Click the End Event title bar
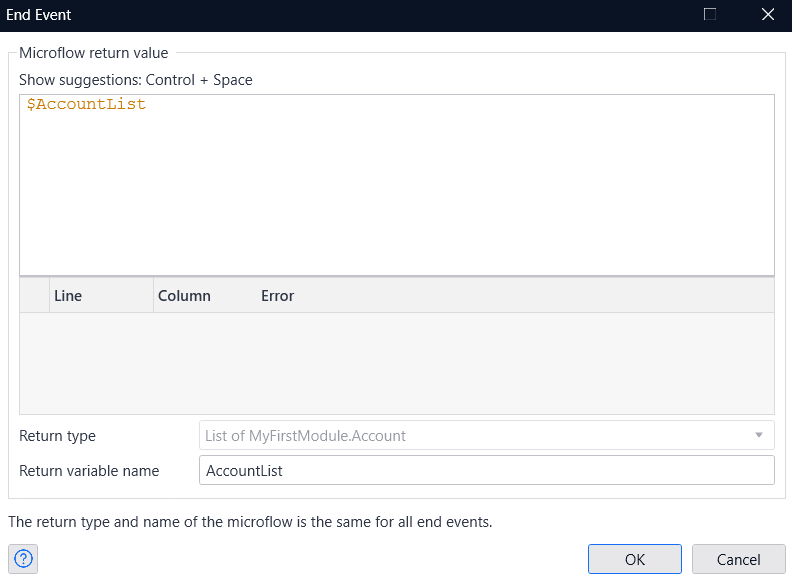The height and width of the screenshot is (577, 792). coord(300,15)
